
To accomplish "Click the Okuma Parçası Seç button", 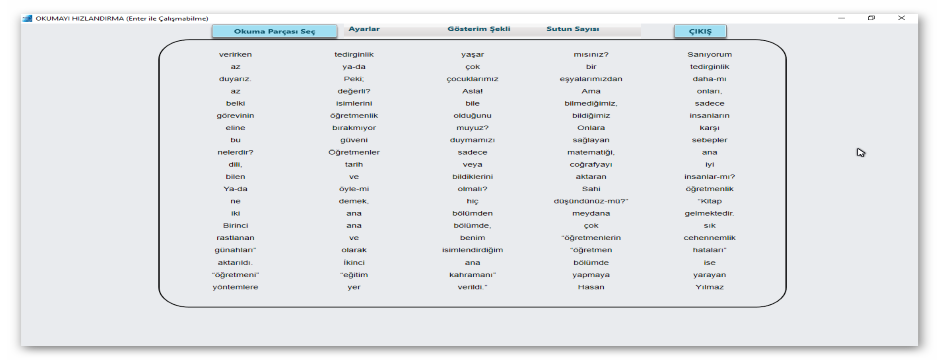I will [x=274, y=31].
